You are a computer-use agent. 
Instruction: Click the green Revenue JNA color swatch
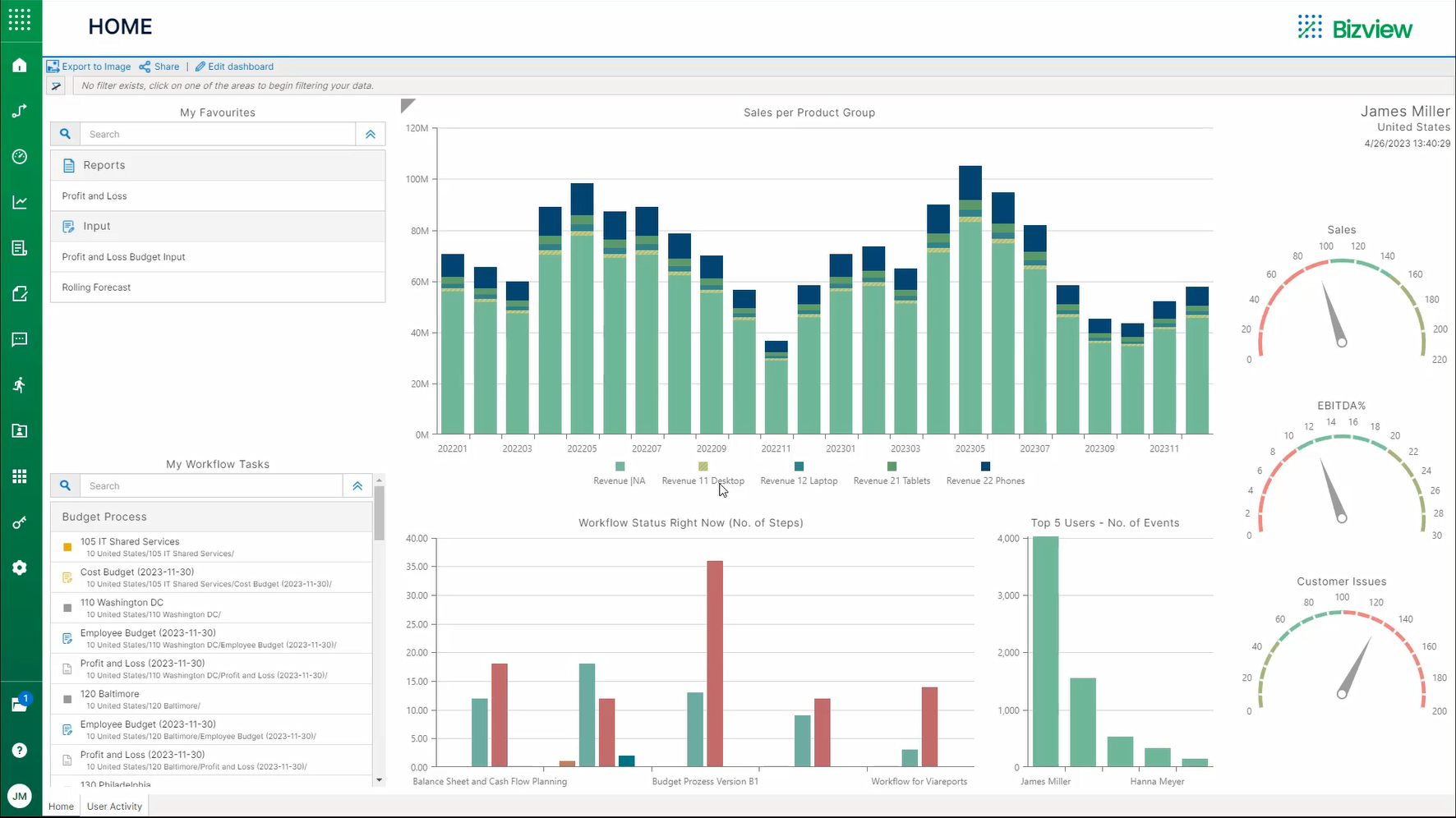(619, 466)
